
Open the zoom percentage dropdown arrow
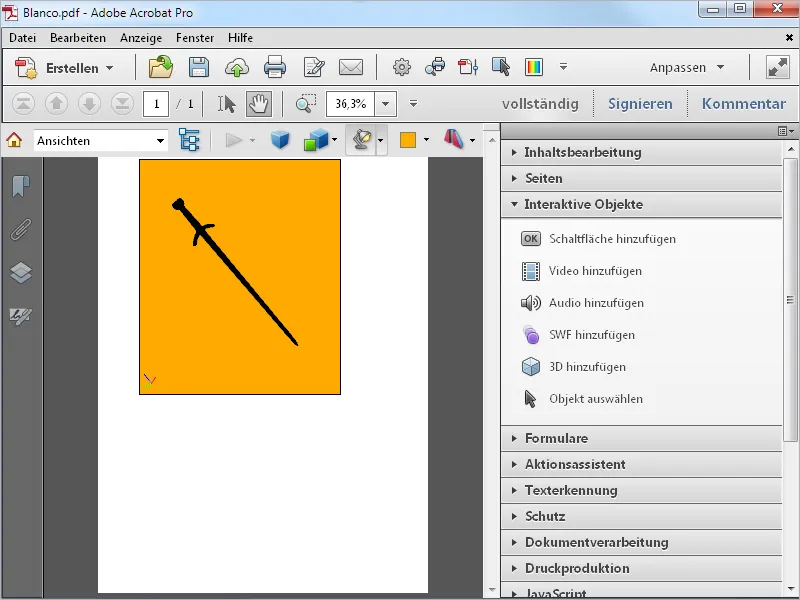386,104
